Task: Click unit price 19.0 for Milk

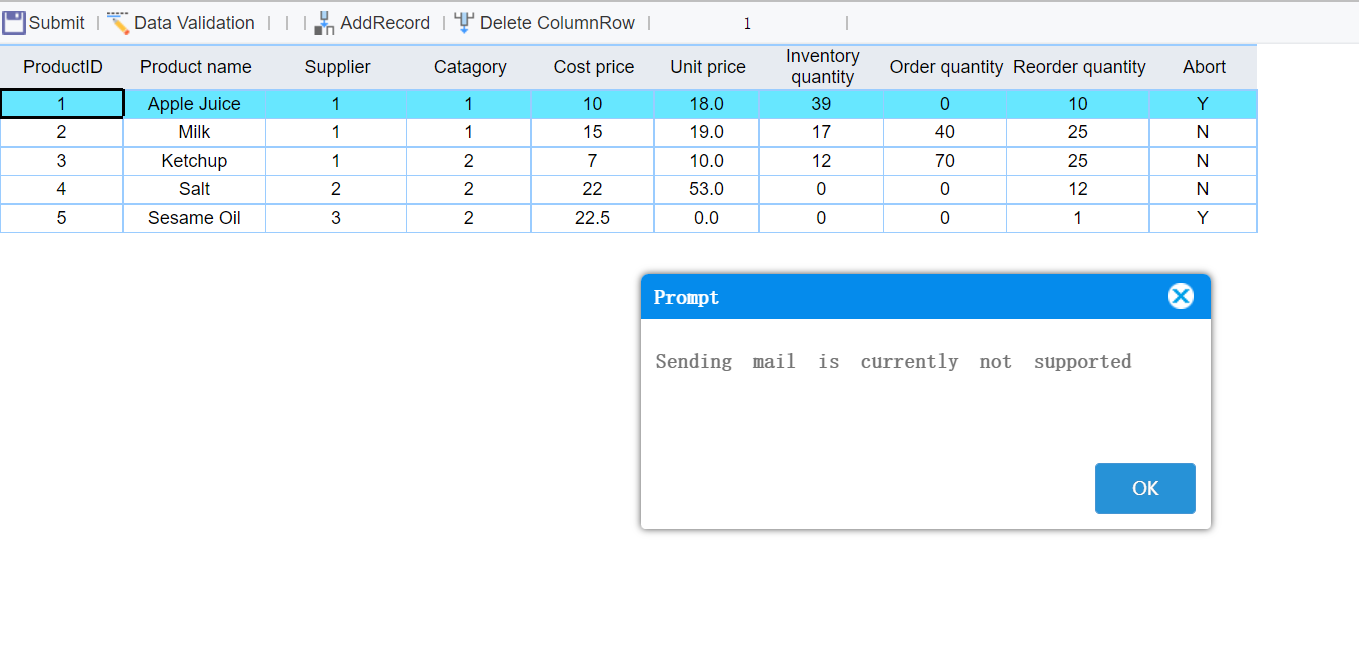Action: (x=707, y=132)
